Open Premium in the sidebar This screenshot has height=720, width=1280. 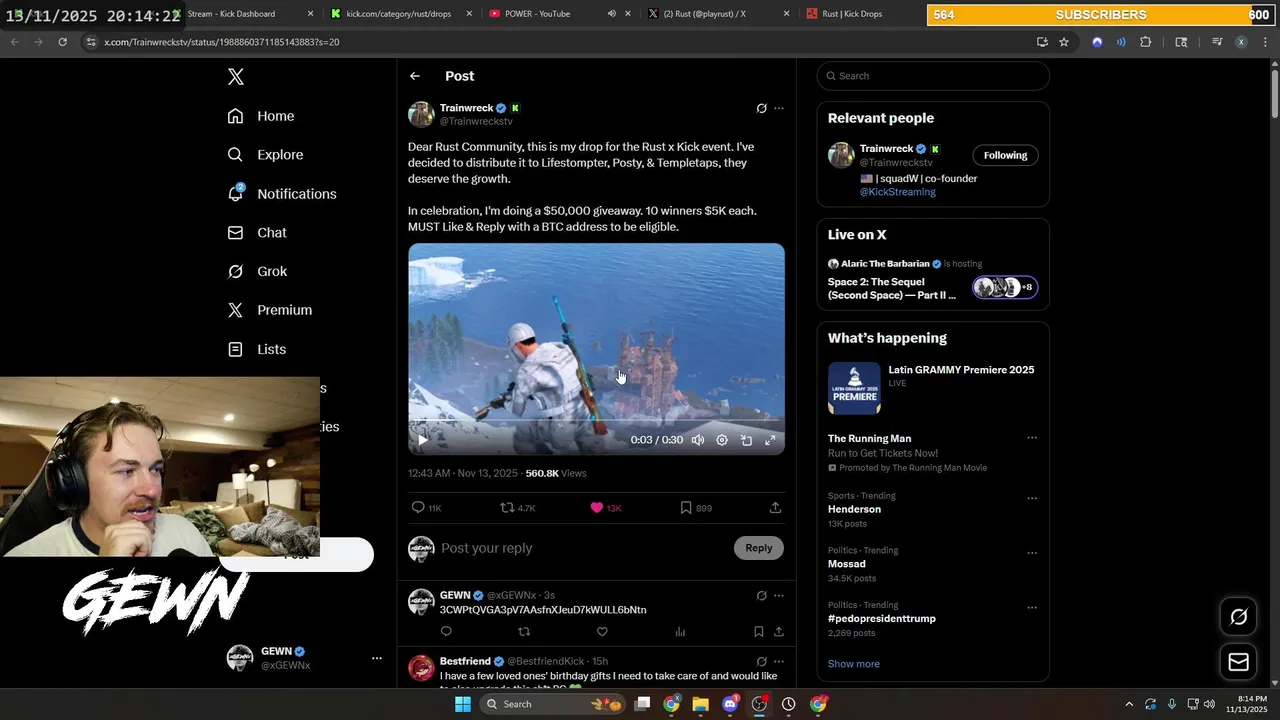click(x=270, y=310)
